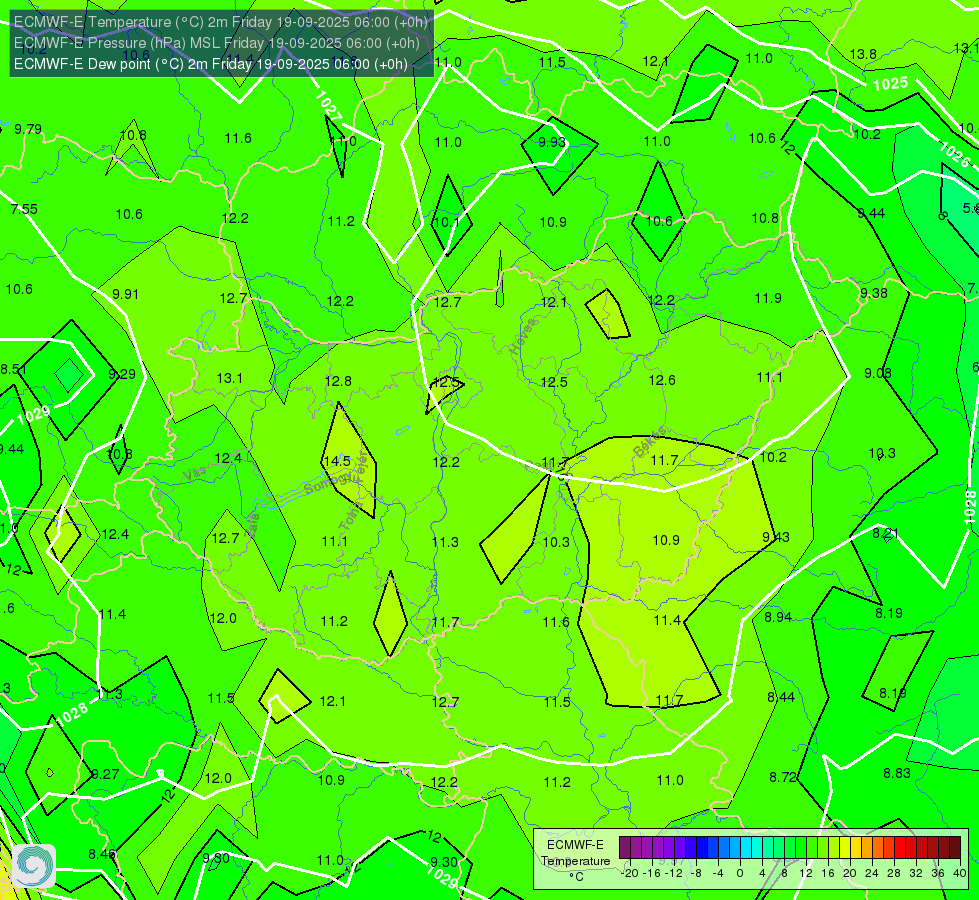The width and height of the screenshot is (979, 900).
Task: Click the 10.1 temperature value
Action: pos(446,222)
